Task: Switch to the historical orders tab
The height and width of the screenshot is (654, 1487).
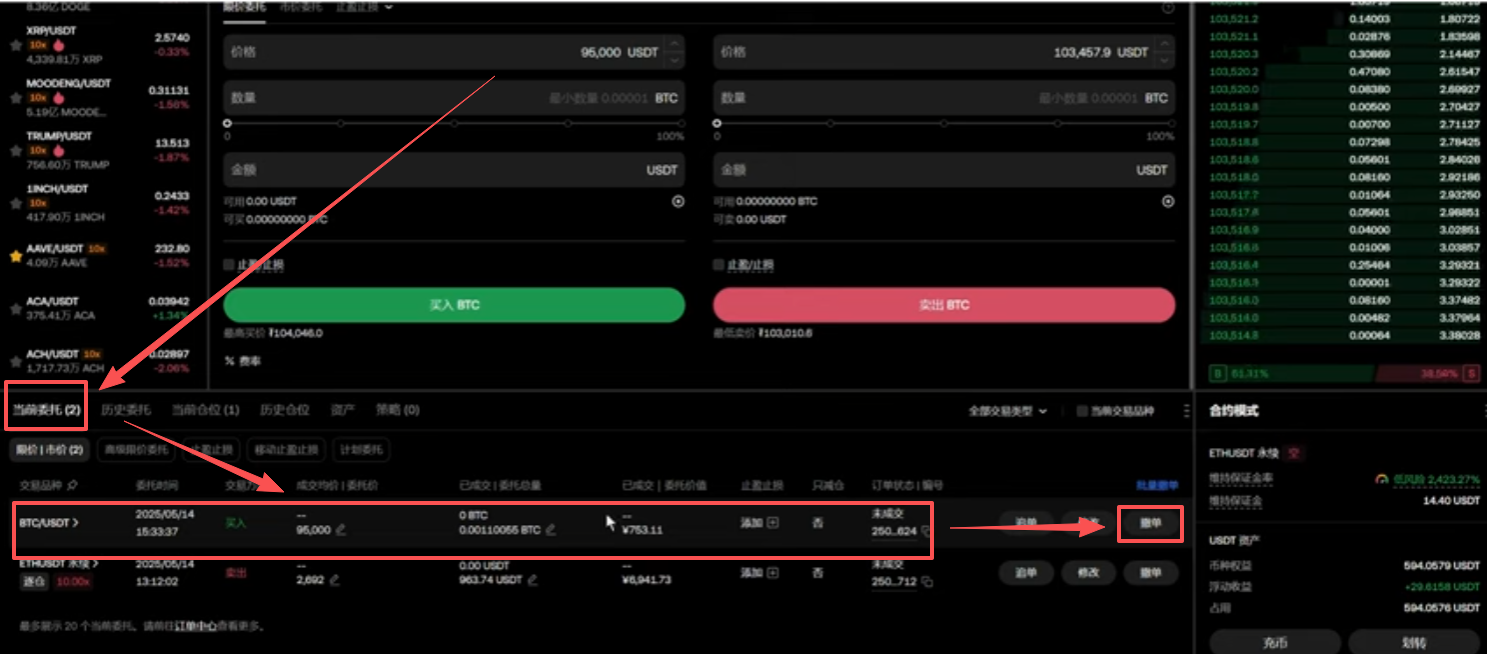Action: pyautogui.click(x=126, y=410)
